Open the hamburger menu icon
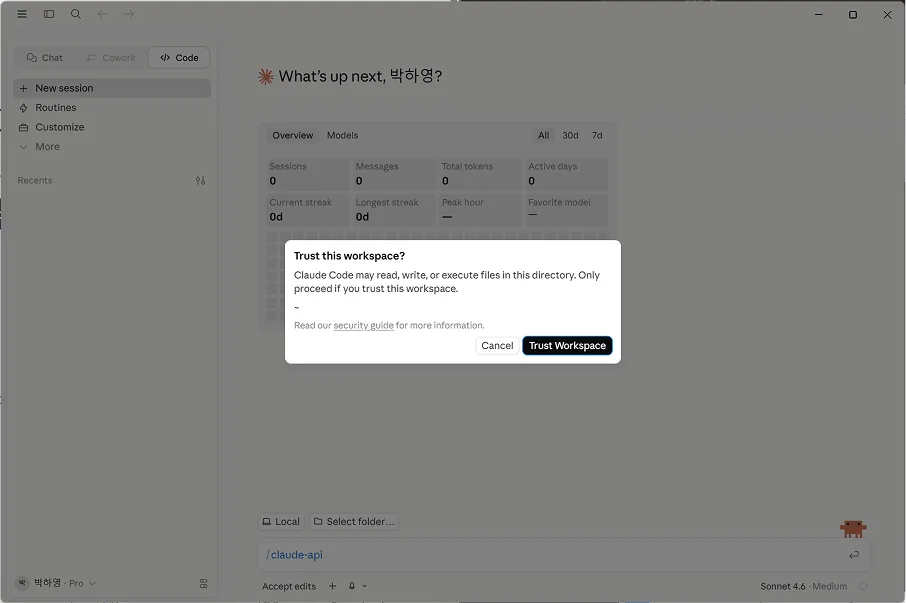The width and height of the screenshot is (906, 603). [x=22, y=14]
